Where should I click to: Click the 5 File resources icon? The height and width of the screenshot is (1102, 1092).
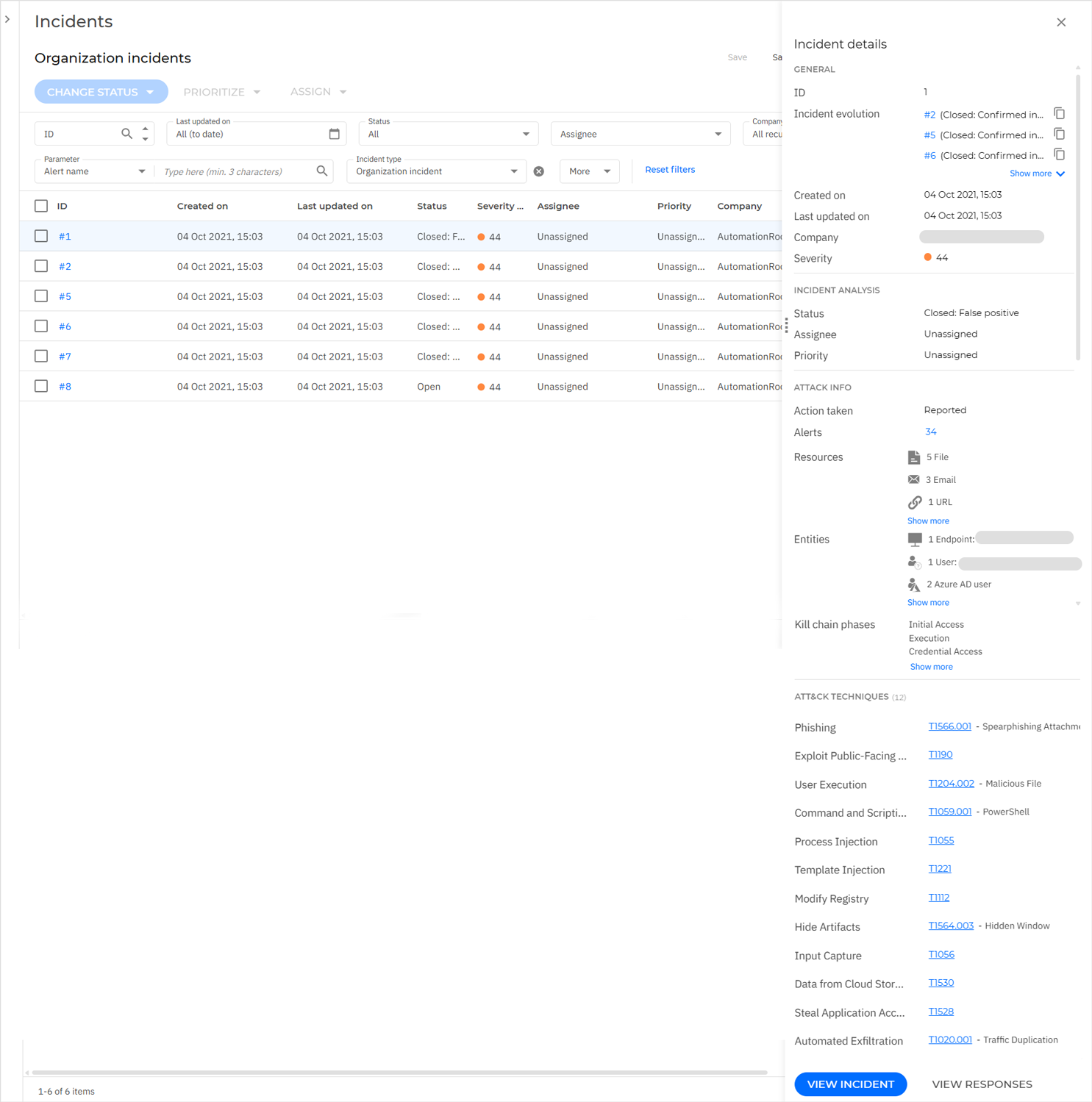(914, 457)
